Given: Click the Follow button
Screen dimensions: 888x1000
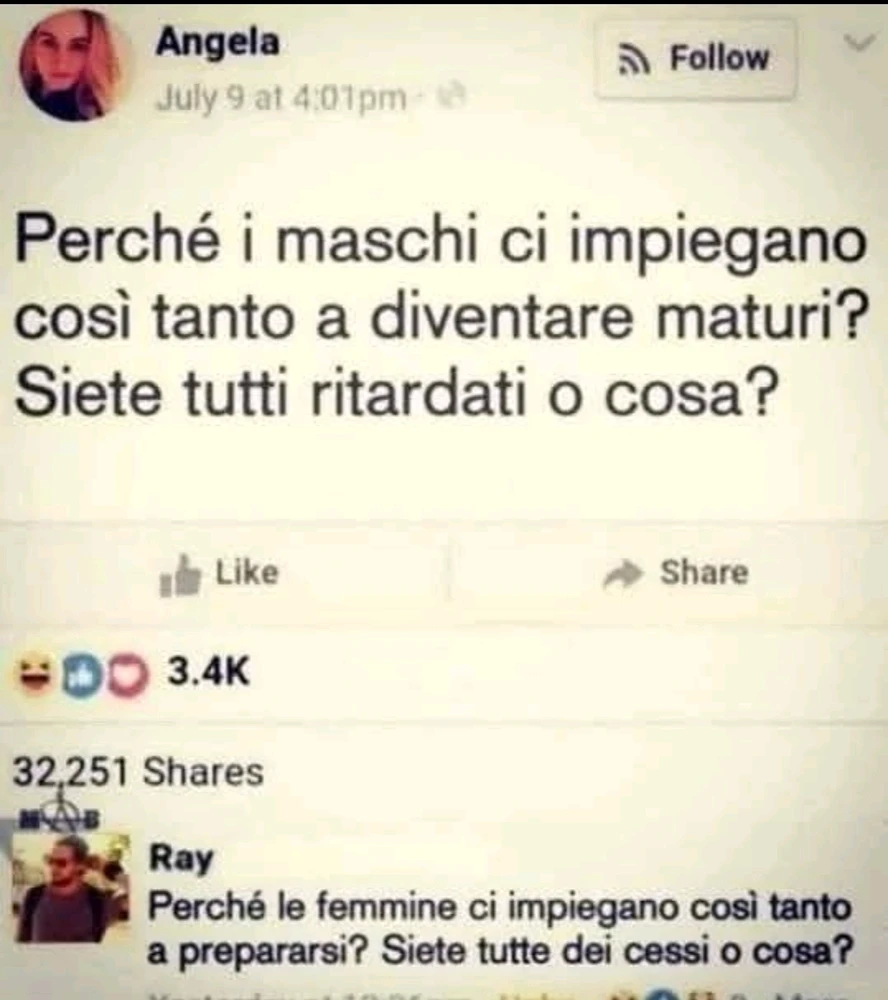Looking at the screenshot, I should tap(695, 59).
